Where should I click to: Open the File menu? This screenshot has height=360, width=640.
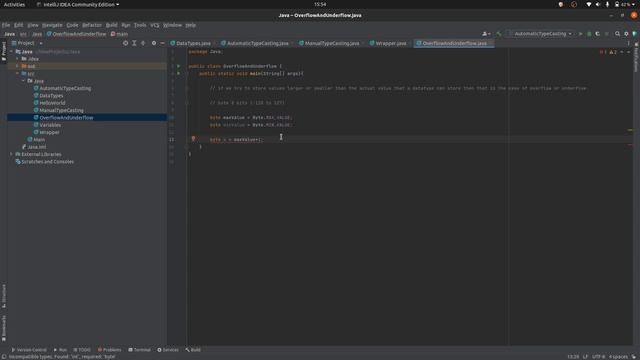(6, 25)
